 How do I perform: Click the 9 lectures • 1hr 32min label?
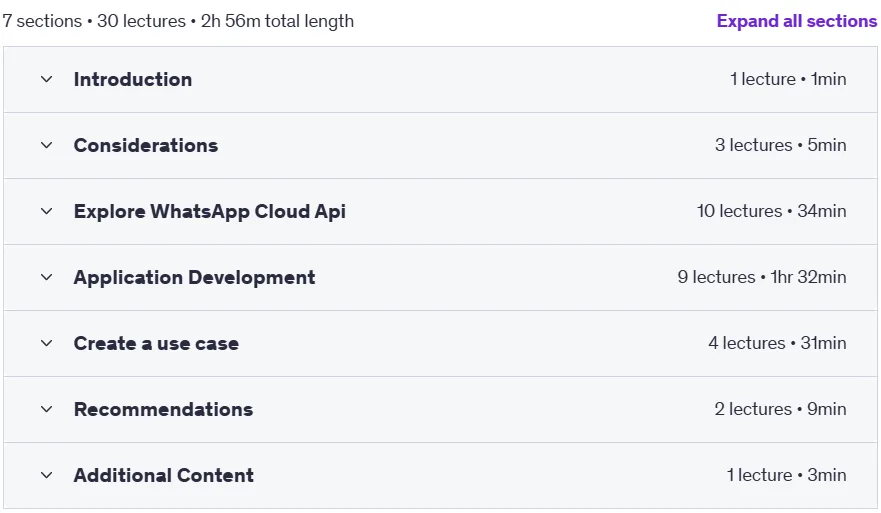(762, 277)
